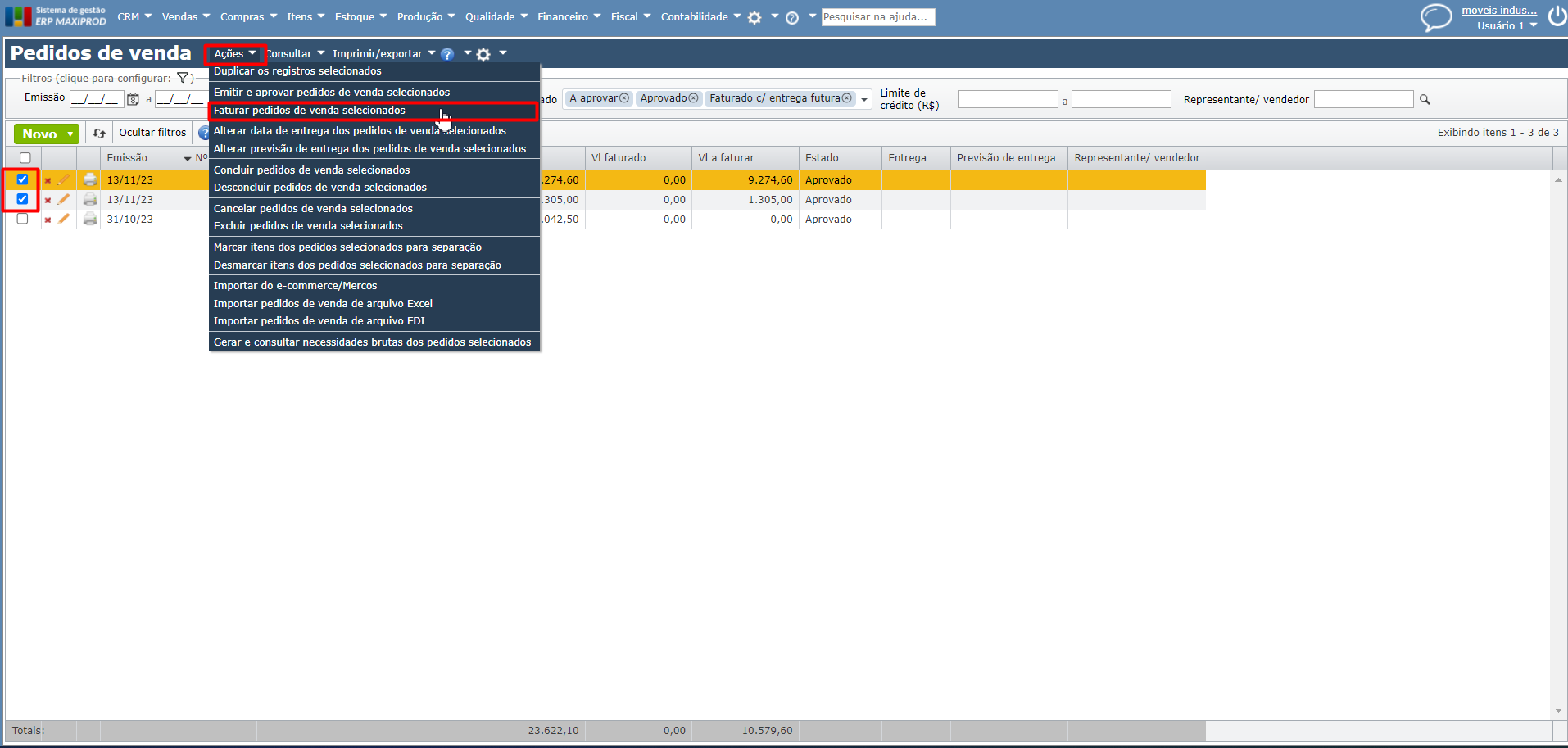Viewport: 1568px width, 748px height.
Task: Click the Limite de crédito minimum field
Action: 1008,99
